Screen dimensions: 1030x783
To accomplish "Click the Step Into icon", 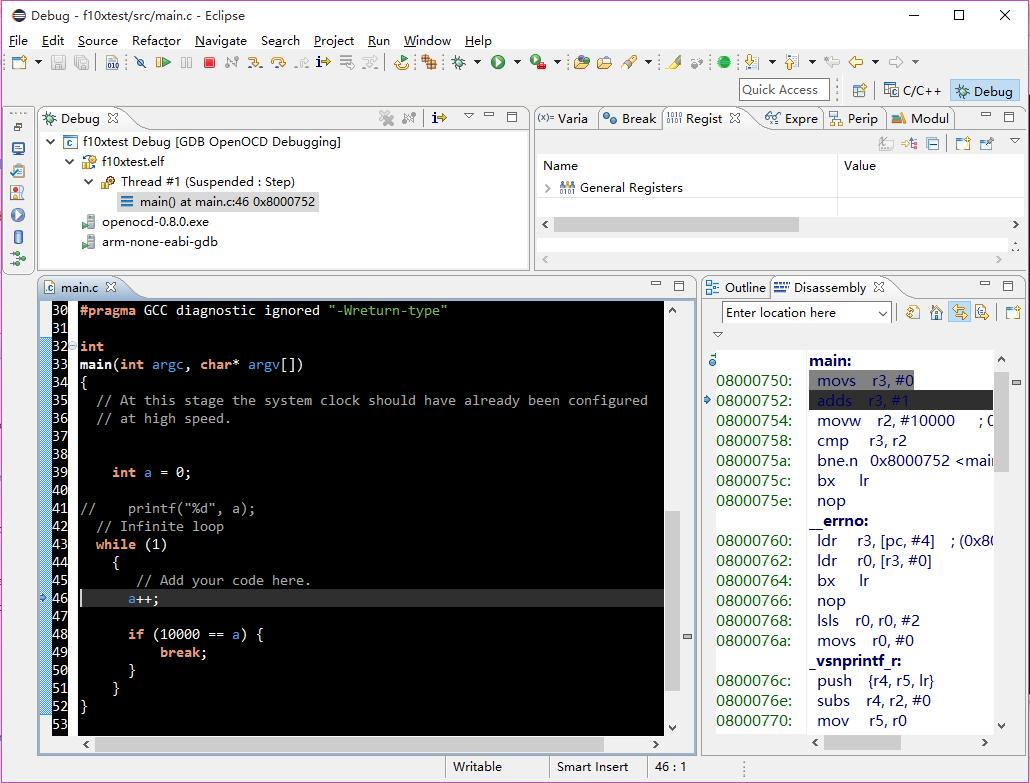I will click(x=255, y=62).
